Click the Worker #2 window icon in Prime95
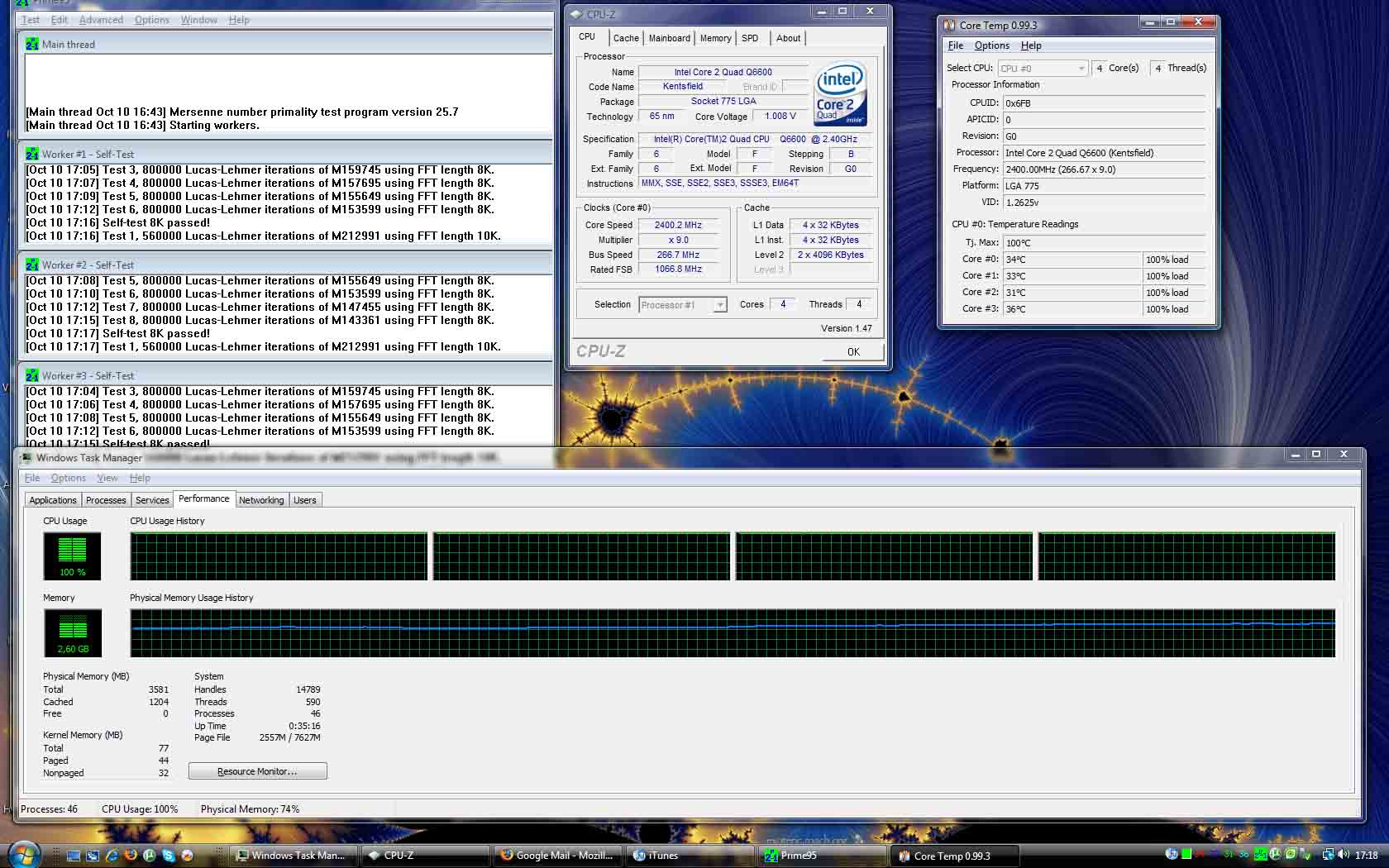This screenshot has width=1389, height=868. 32,265
